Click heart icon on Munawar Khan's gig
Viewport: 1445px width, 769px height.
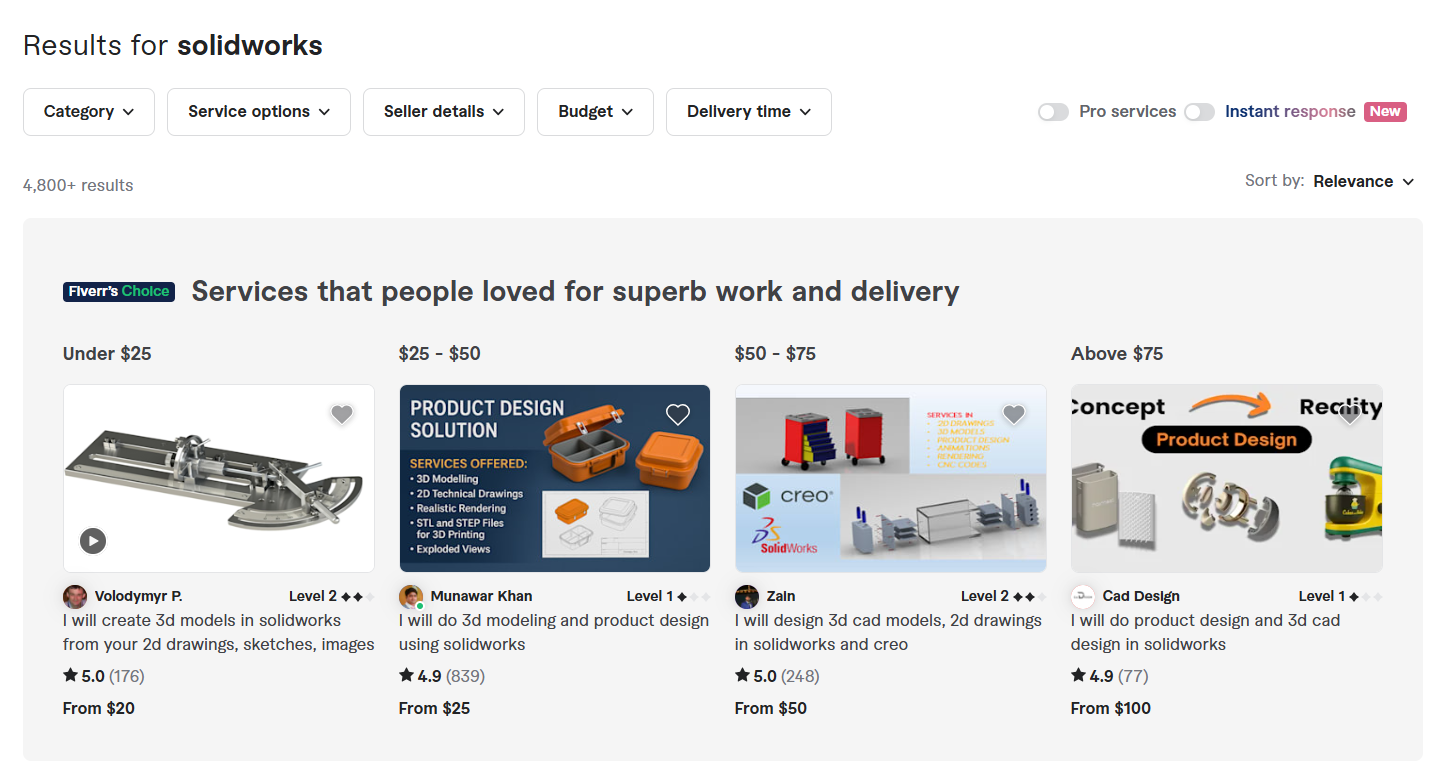tap(678, 414)
